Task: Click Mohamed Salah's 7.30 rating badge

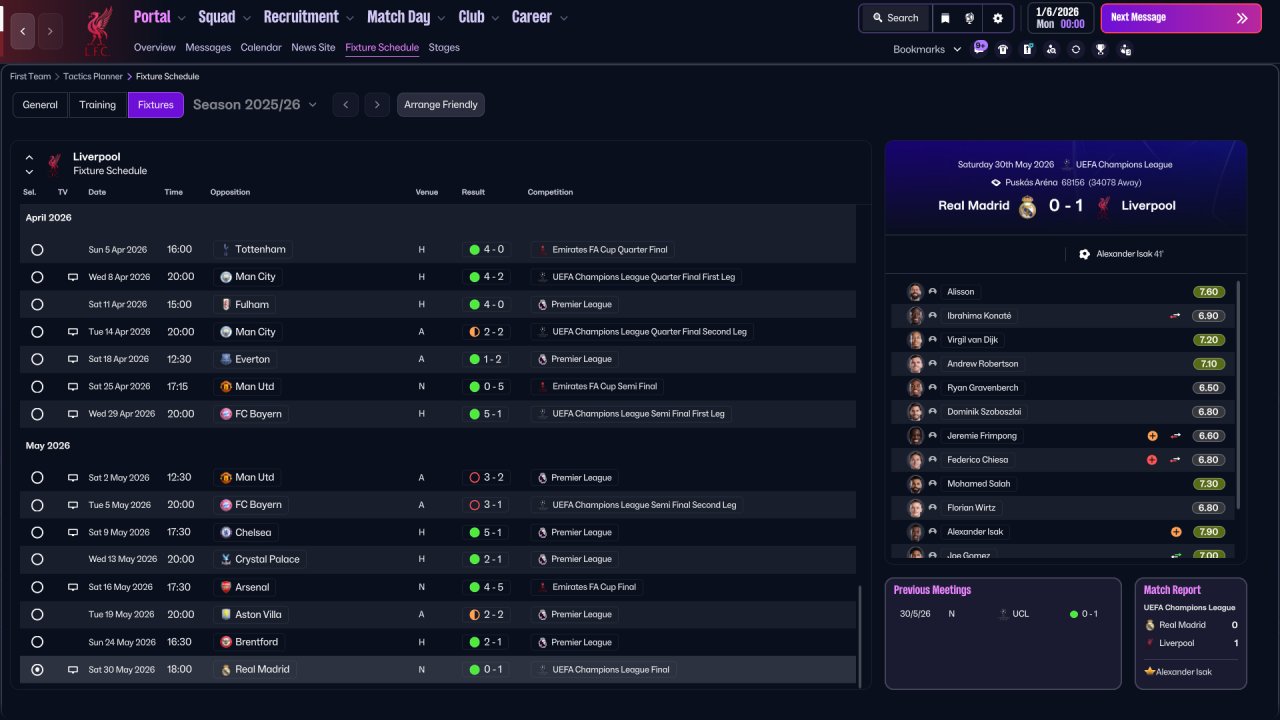Action: [1209, 484]
